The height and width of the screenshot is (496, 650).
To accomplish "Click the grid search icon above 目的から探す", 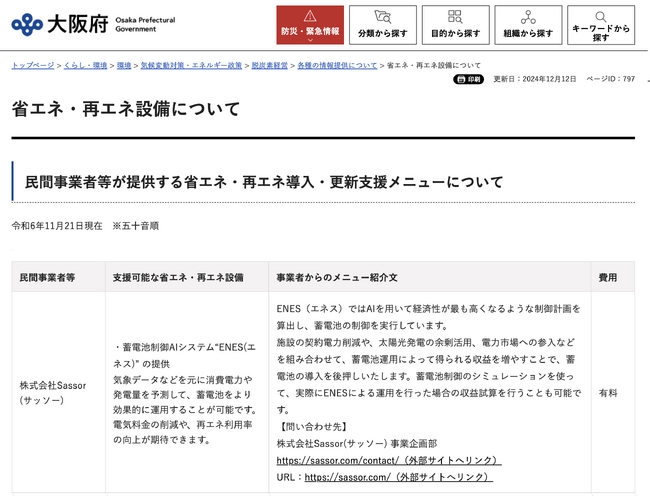I will (x=455, y=17).
